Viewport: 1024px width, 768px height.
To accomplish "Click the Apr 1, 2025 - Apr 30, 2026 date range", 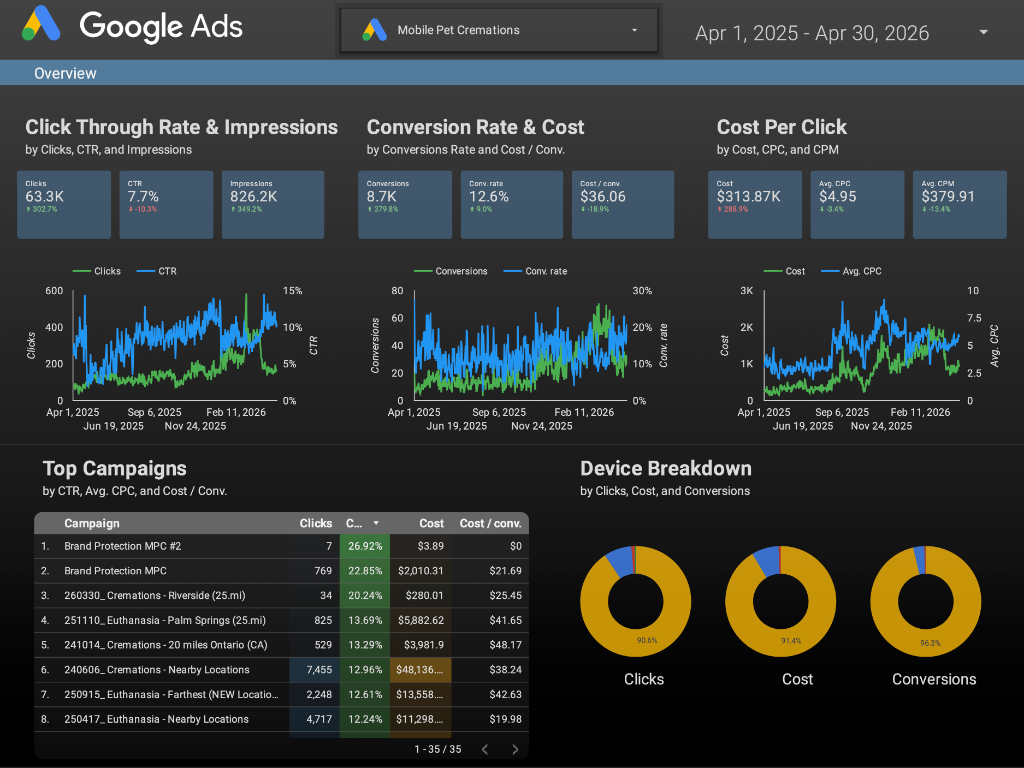I will [x=812, y=33].
